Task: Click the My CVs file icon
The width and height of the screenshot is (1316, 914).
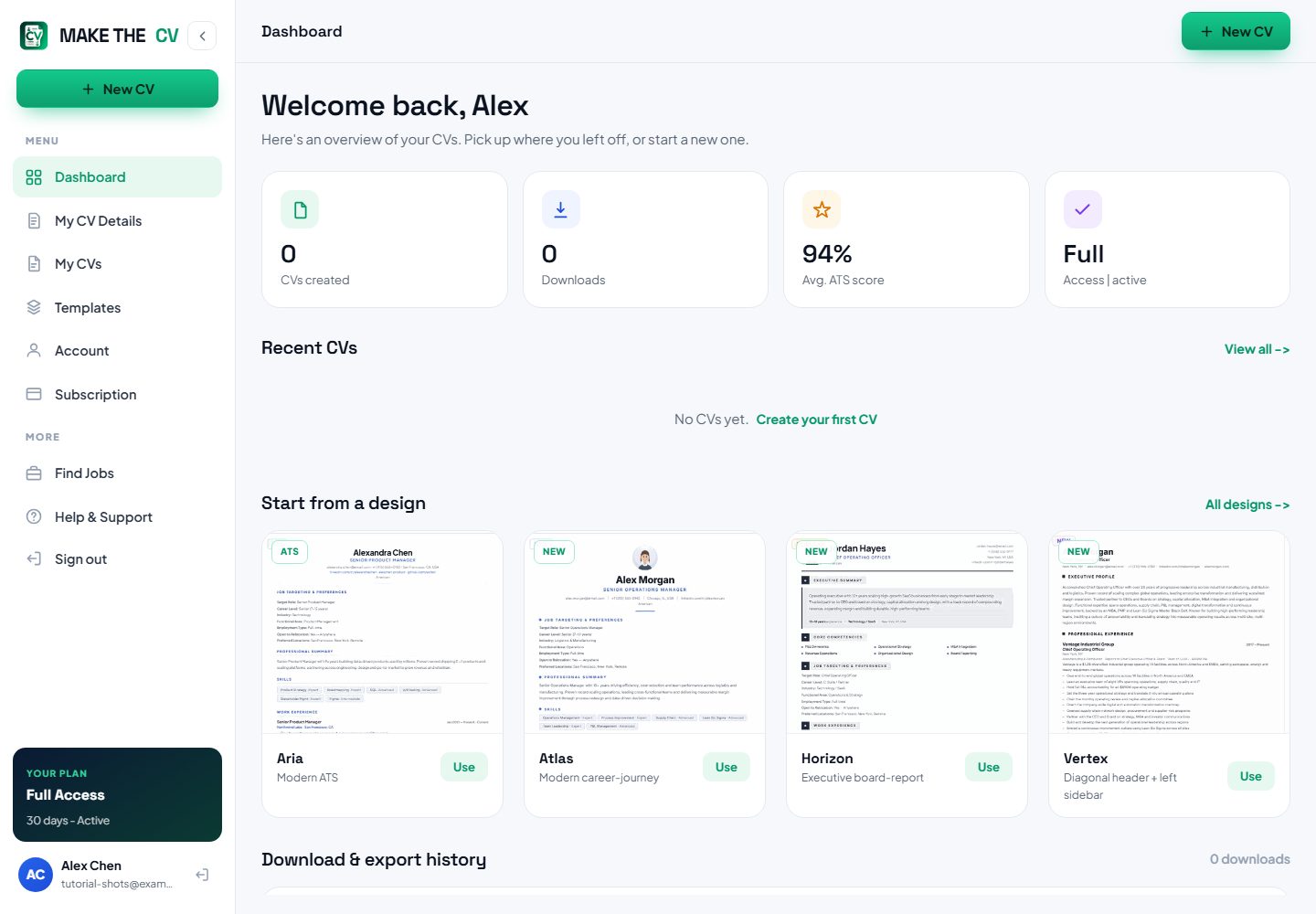Action: [x=34, y=263]
